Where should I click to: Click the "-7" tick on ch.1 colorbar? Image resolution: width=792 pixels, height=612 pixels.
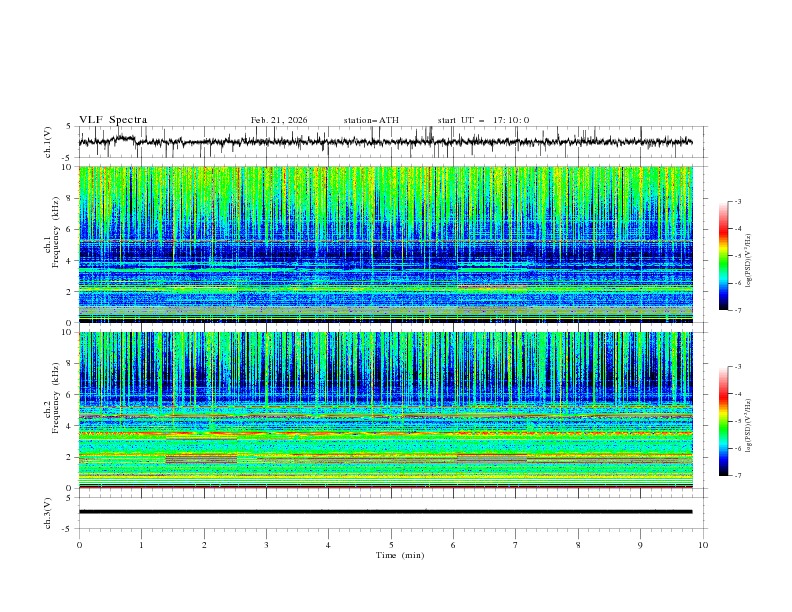(738, 310)
